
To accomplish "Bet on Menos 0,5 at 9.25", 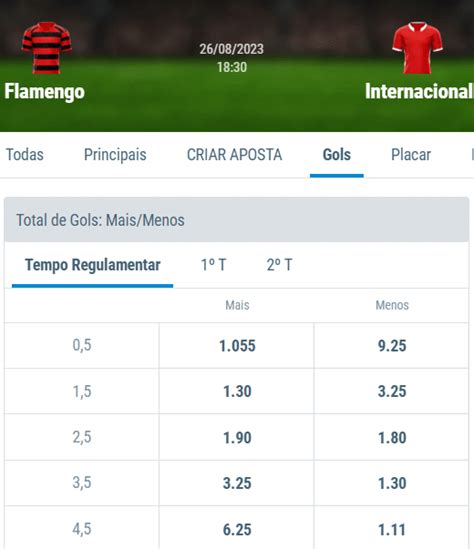I will tap(391, 346).
